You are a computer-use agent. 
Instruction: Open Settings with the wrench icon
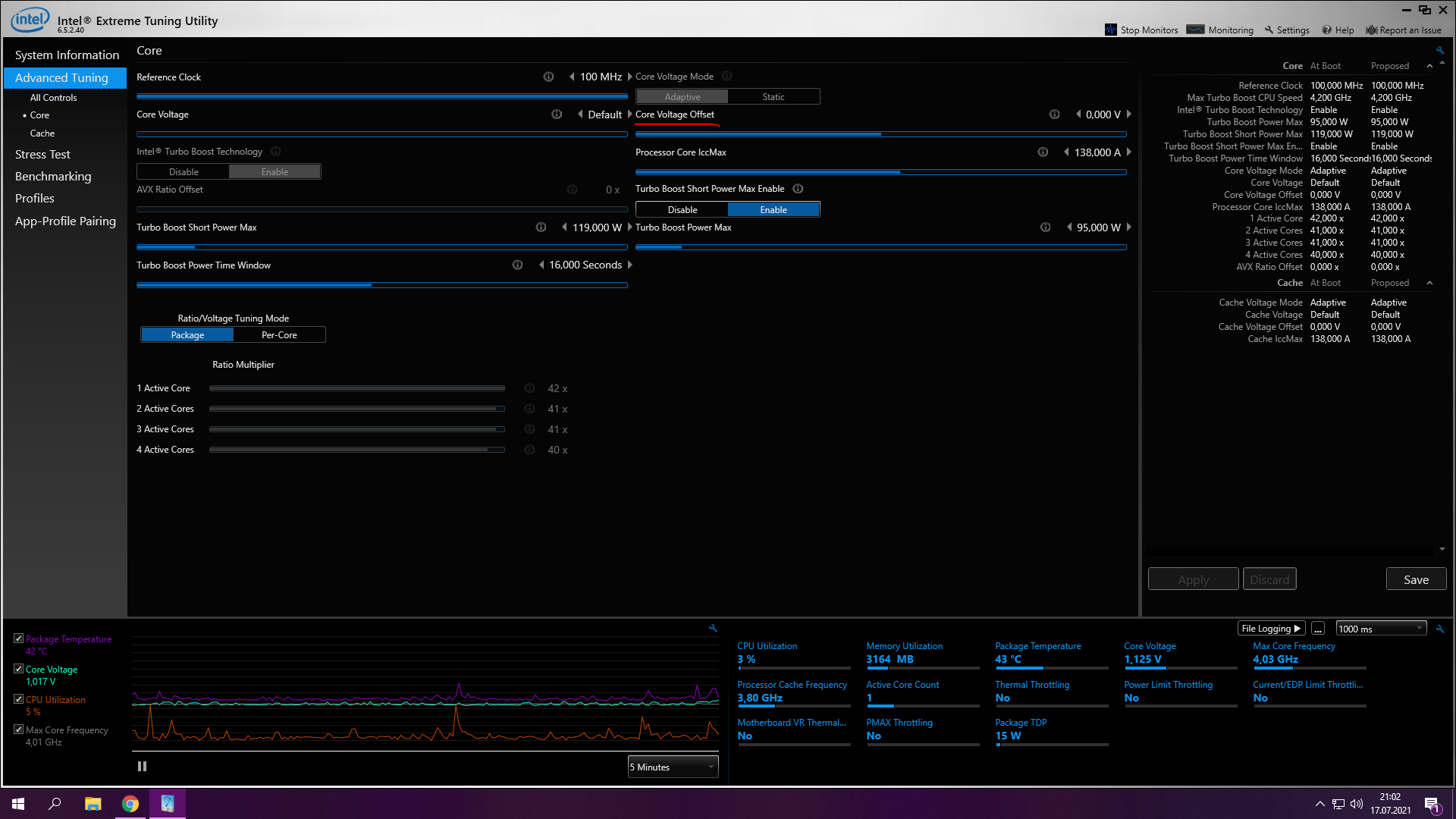(x=1269, y=30)
